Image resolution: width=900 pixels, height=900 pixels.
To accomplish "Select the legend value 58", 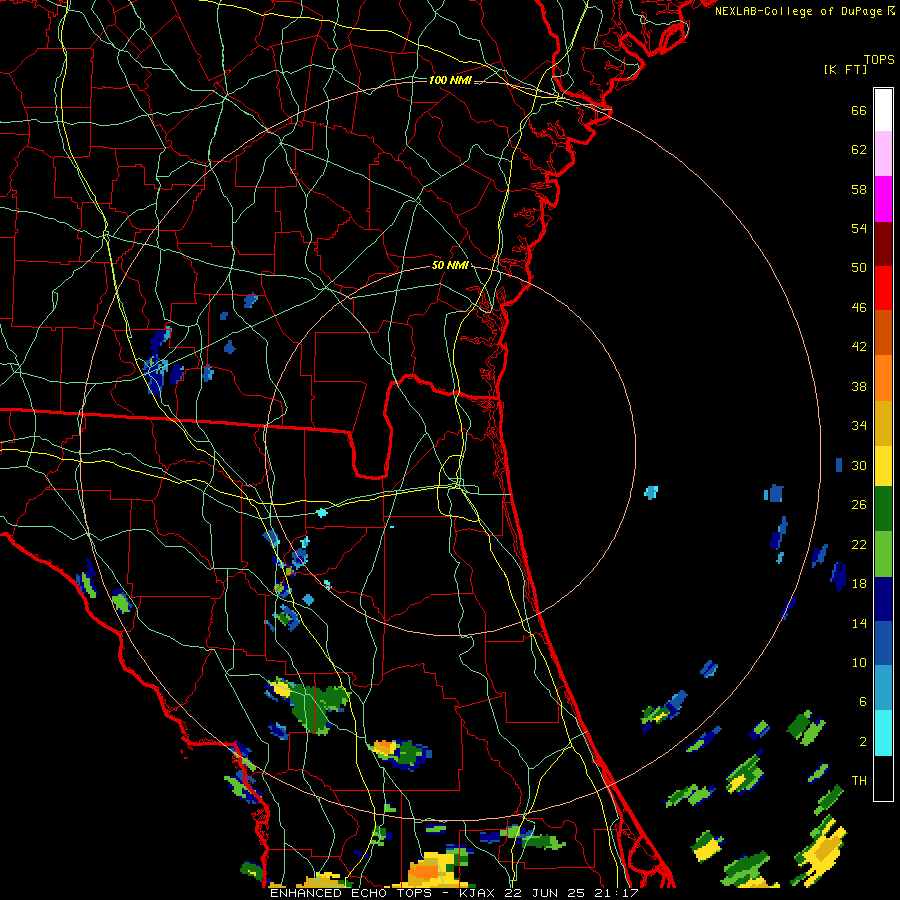I will tap(859, 189).
